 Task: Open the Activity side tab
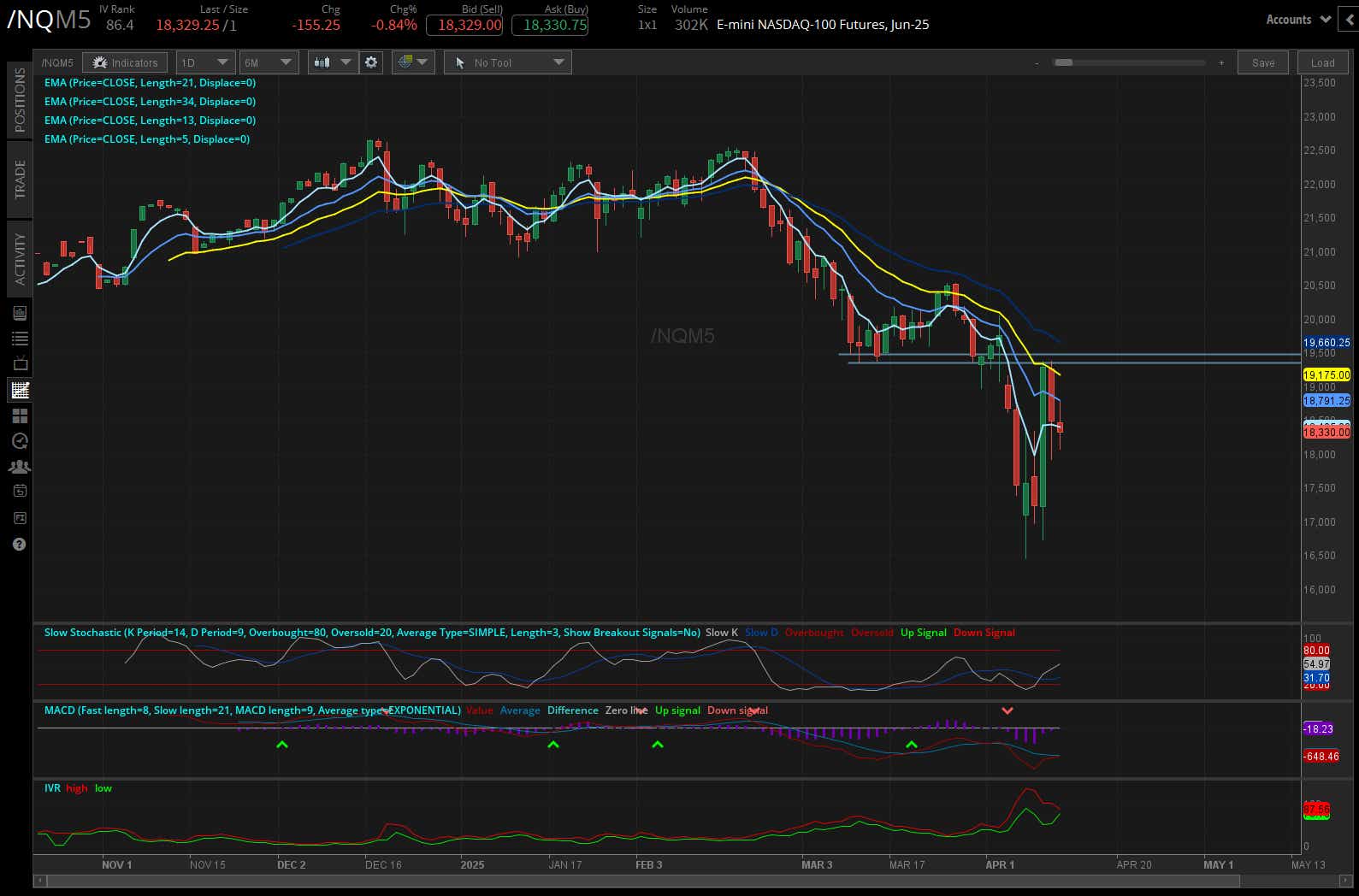[x=20, y=258]
